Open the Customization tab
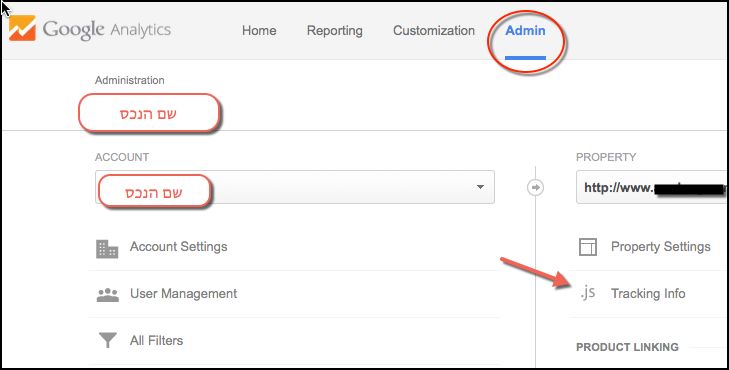The width and height of the screenshot is (729, 370). click(434, 31)
